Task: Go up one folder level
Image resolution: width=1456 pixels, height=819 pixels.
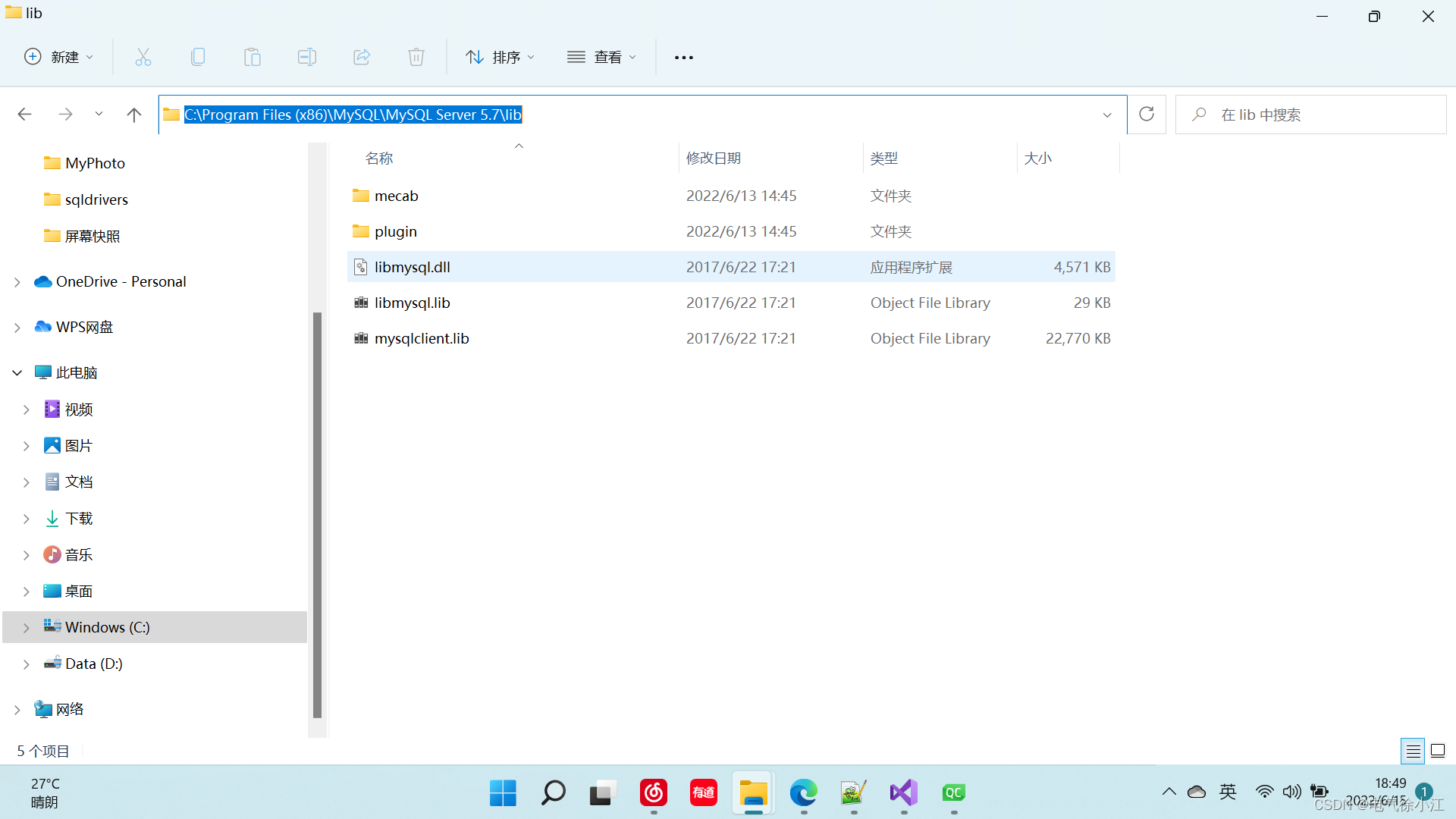Action: pos(134,115)
